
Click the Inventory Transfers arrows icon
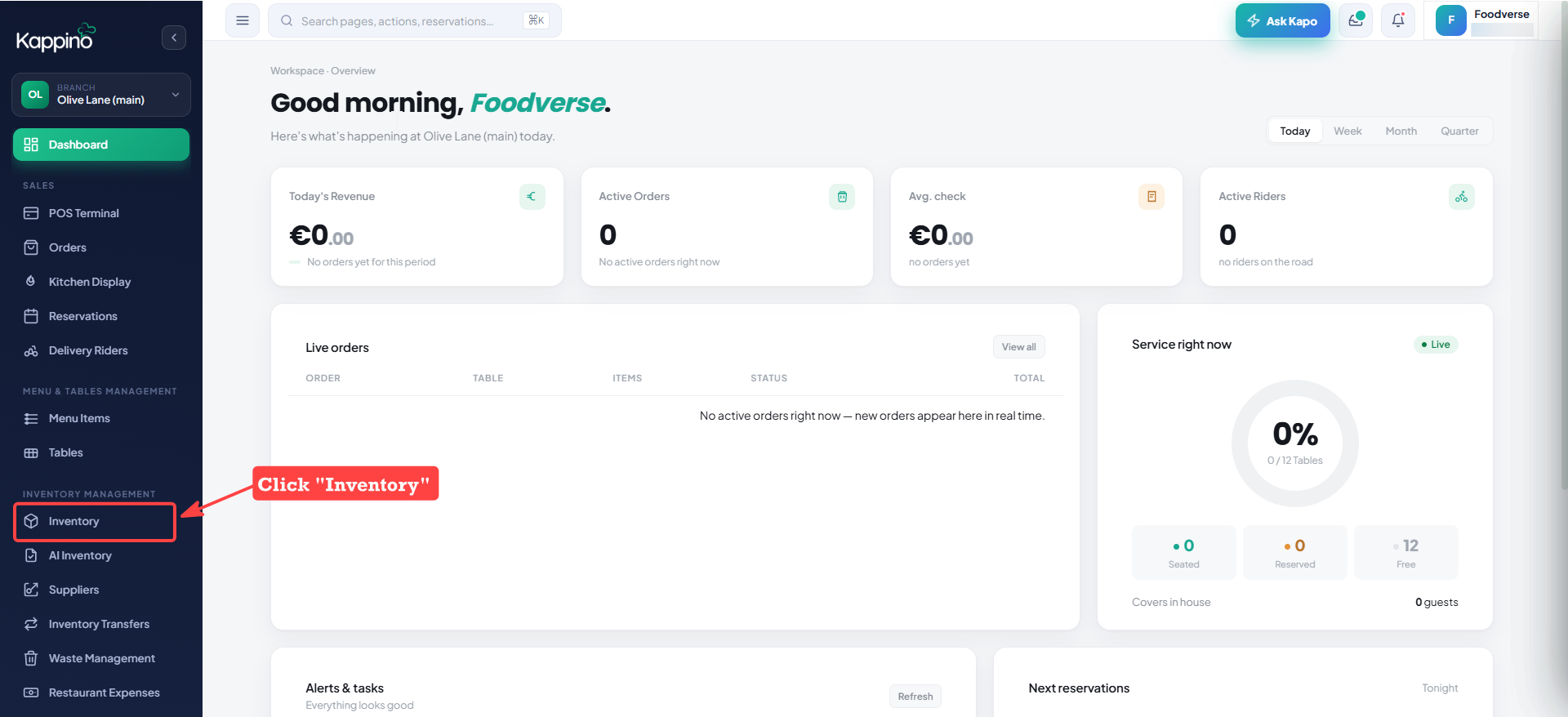pyautogui.click(x=31, y=624)
